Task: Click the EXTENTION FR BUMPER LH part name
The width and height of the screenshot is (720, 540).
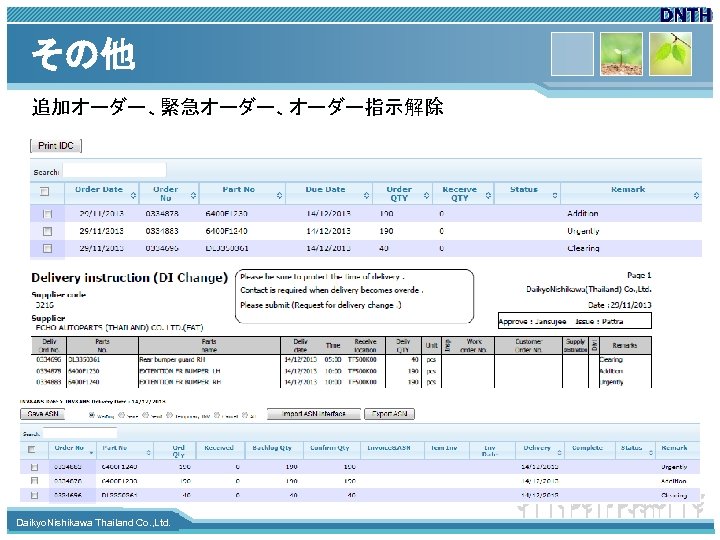Action: 180,371
